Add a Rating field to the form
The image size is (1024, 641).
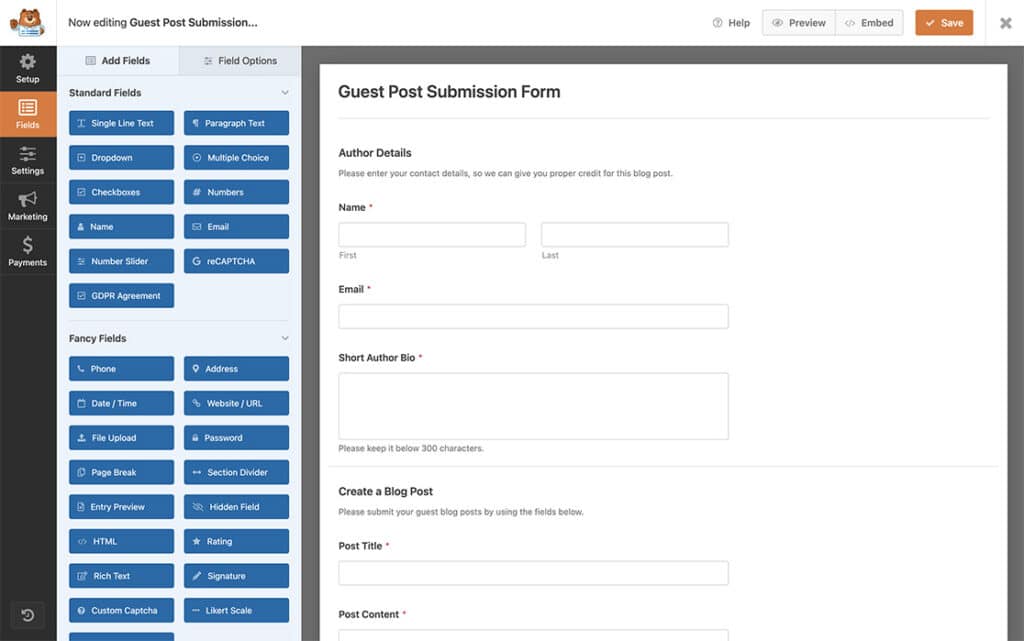click(236, 541)
